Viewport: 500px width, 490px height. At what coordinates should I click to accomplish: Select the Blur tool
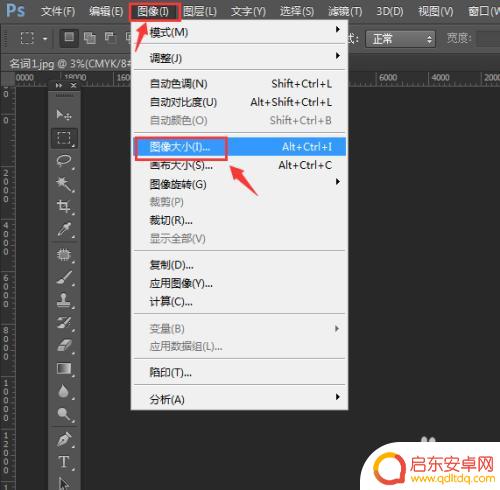click(64, 391)
